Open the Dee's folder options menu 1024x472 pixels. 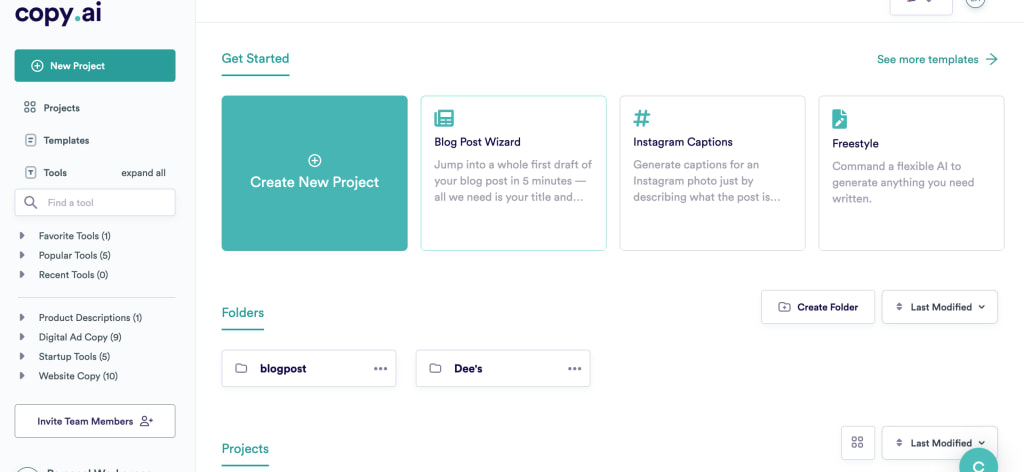pos(575,368)
